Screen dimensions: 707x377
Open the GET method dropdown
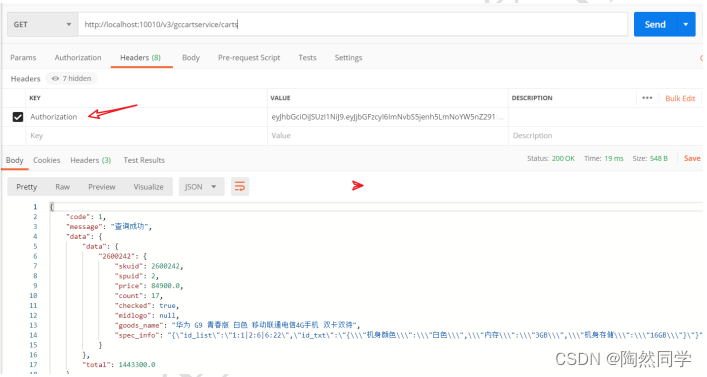click(42, 24)
